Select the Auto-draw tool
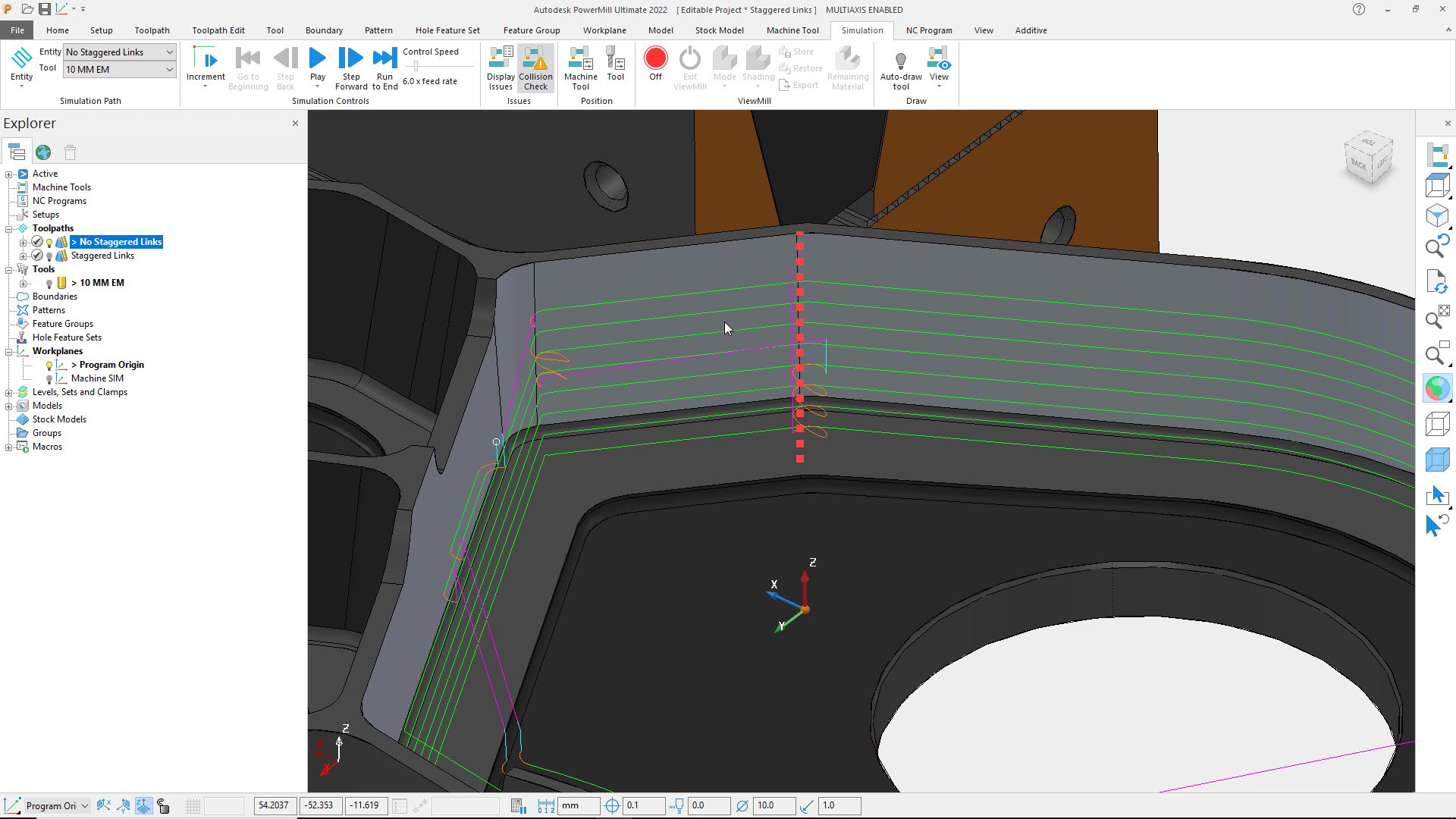The height and width of the screenshot is (819, 1456). (x=900, y=67)
